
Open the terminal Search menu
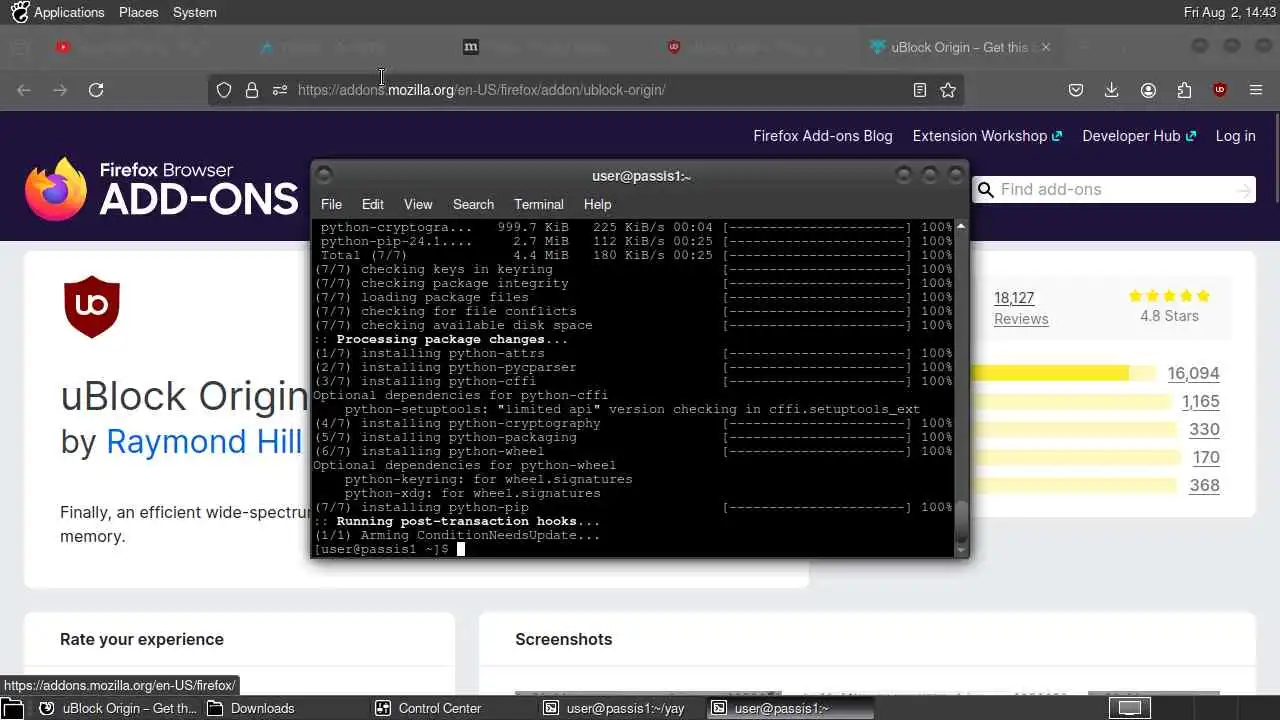(x=473, y=204)
